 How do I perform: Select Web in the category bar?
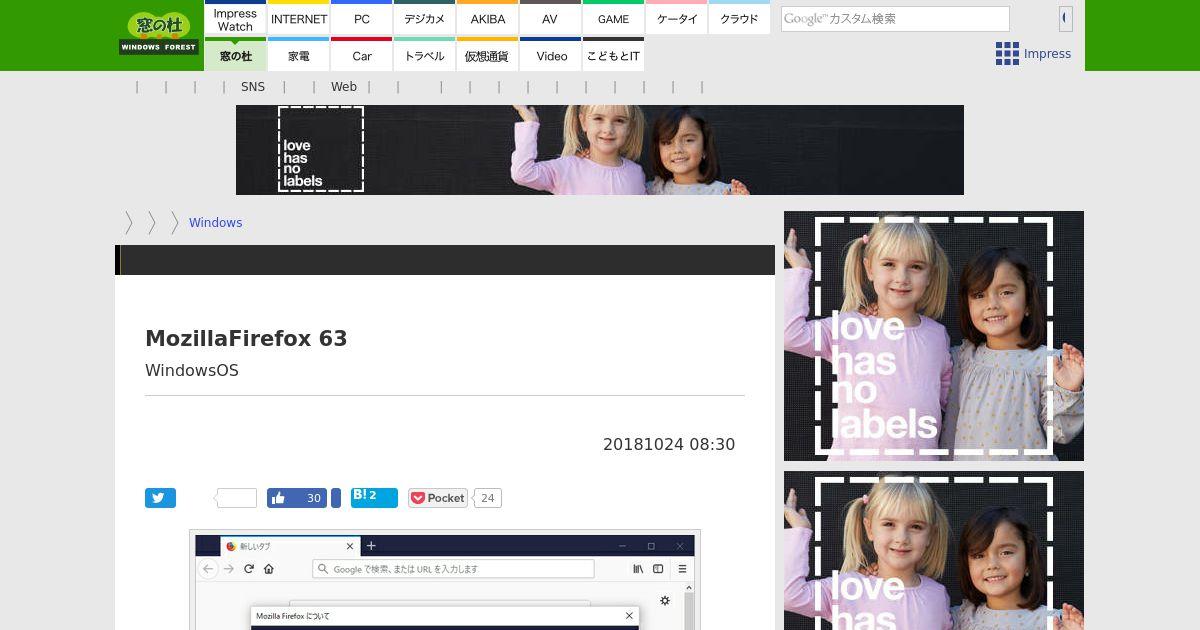(x=344, y=87)
